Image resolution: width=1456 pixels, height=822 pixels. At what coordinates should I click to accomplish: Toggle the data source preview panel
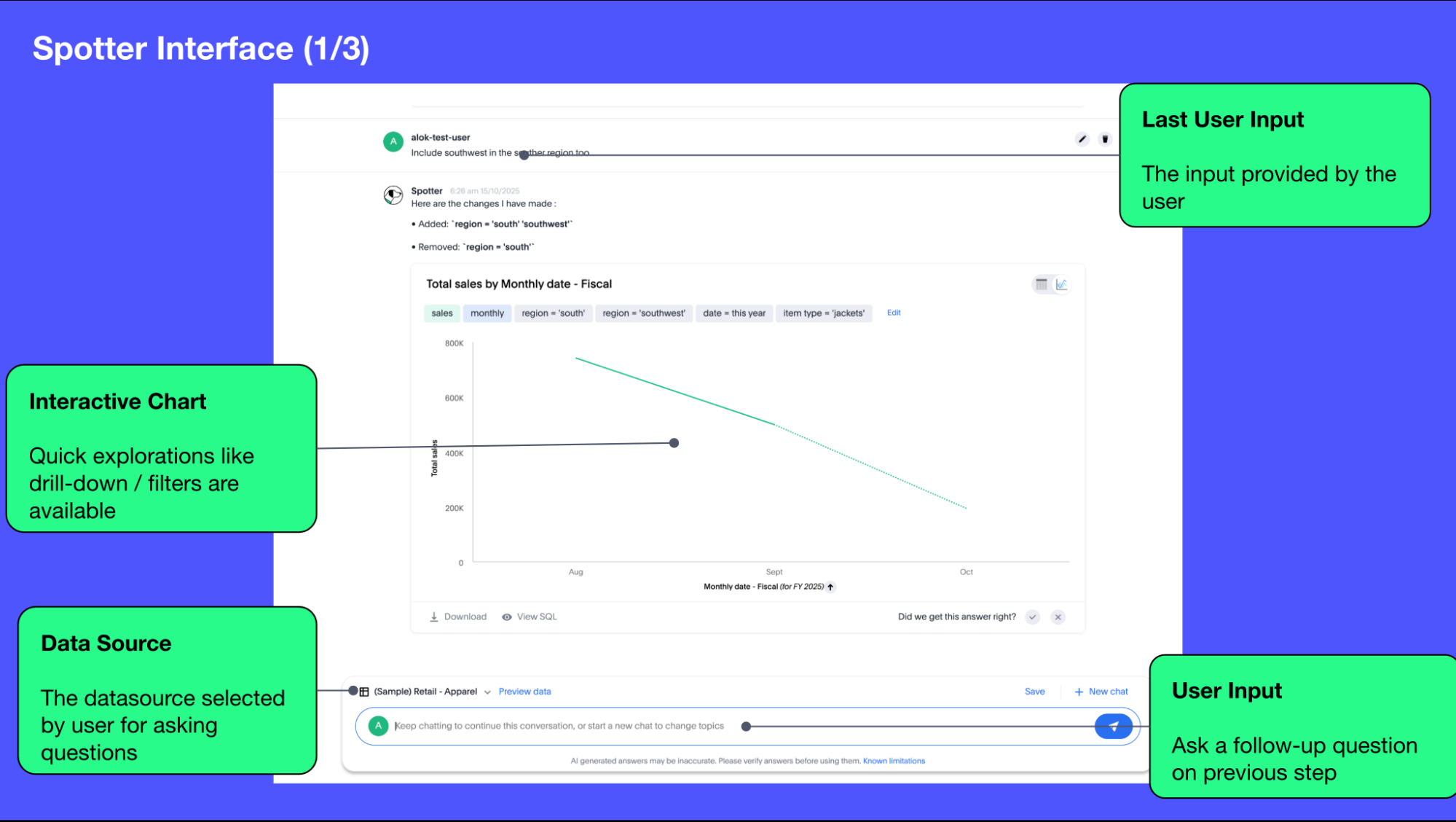pos(525,691)
